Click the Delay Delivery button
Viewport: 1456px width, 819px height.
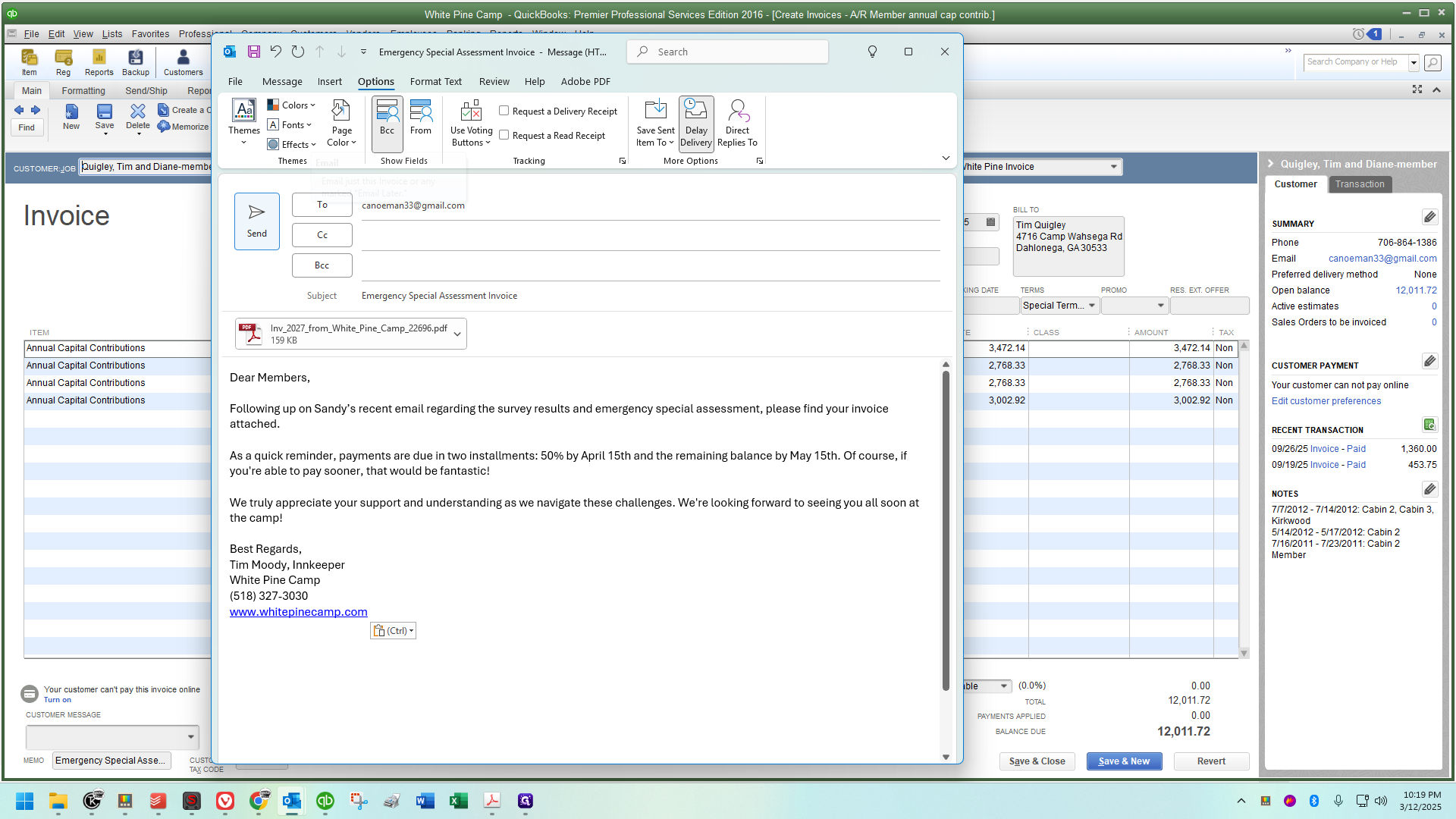[696, 123]
